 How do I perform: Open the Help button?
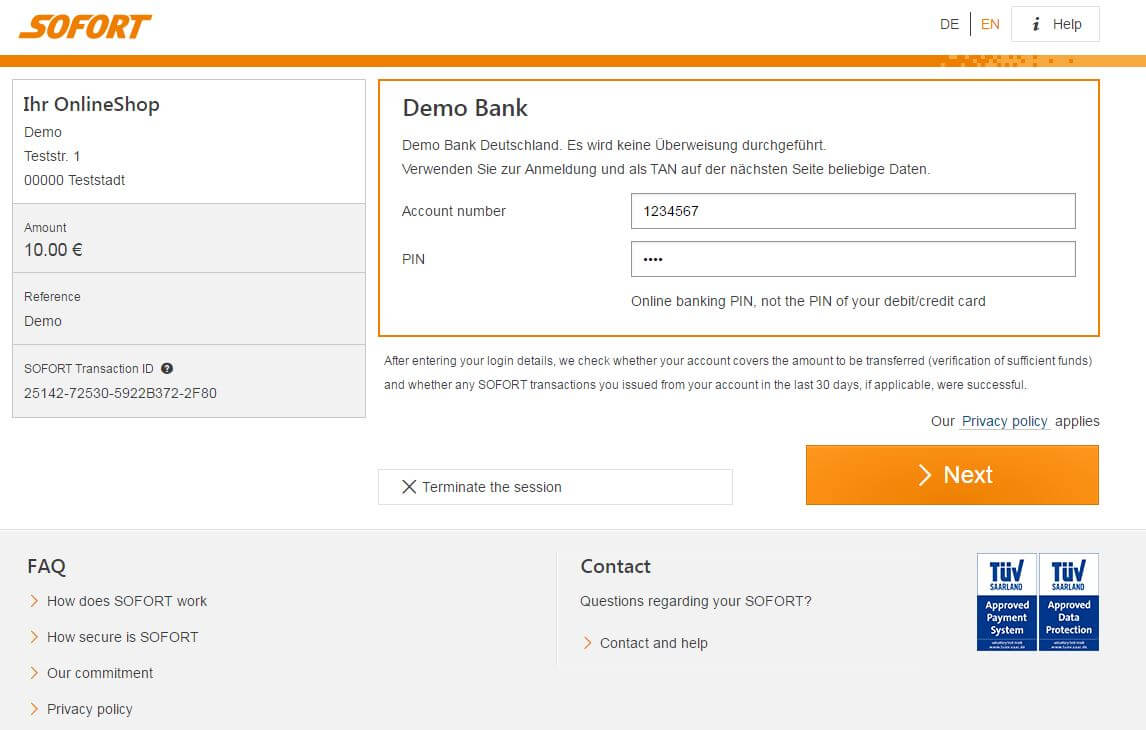point(1055,24)
